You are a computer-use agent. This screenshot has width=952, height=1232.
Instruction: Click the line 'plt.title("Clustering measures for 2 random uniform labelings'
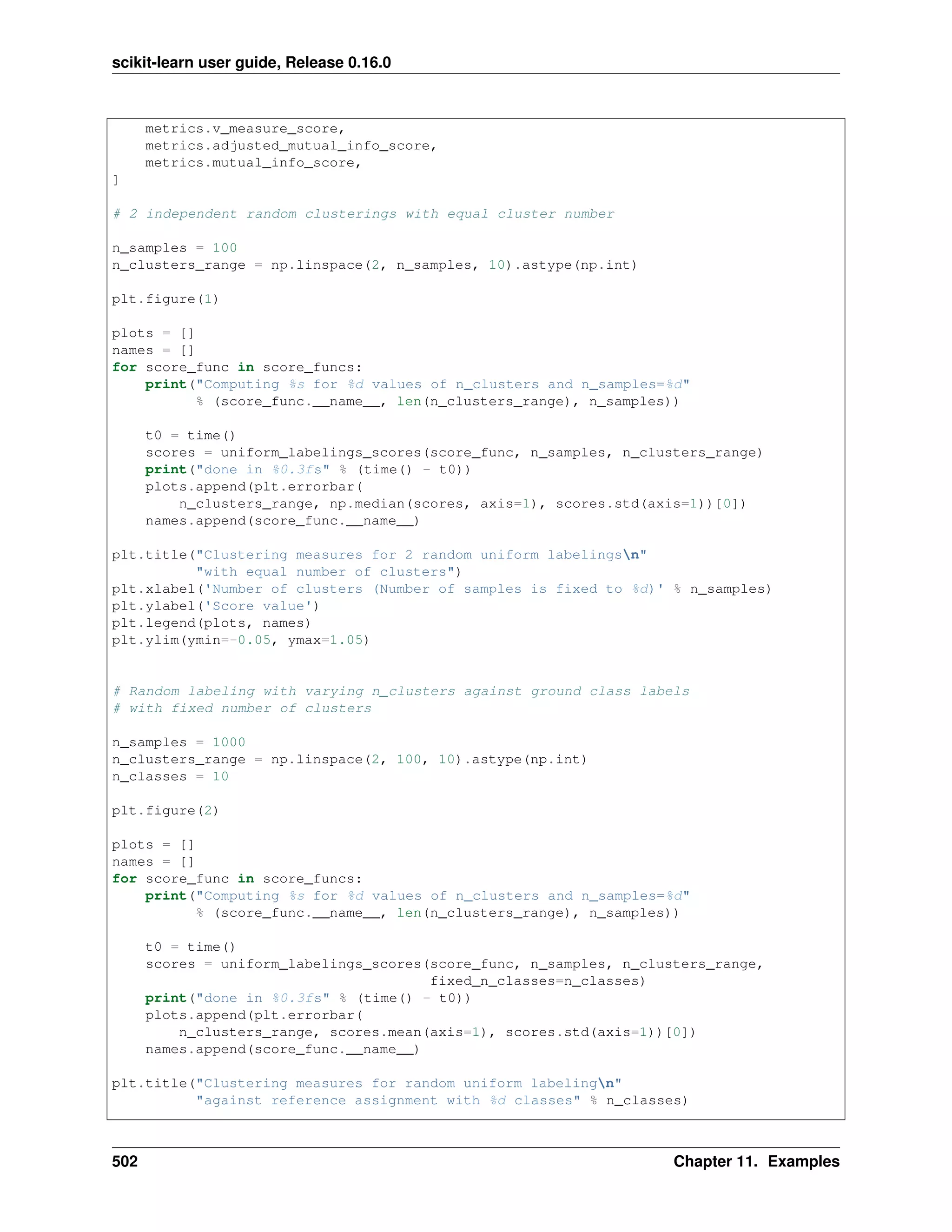point(380,555)
